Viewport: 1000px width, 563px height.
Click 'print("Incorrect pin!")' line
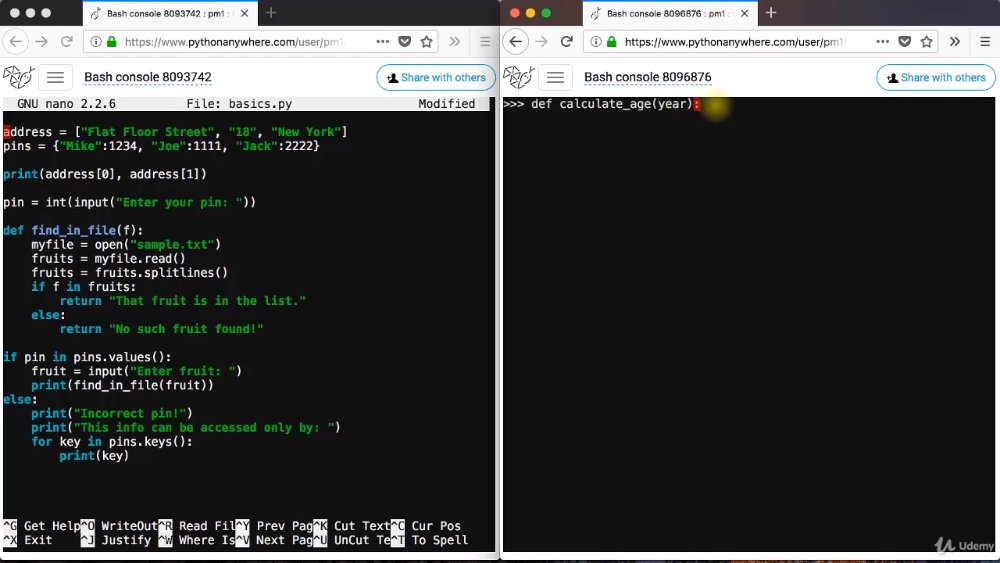pos(112,413)
